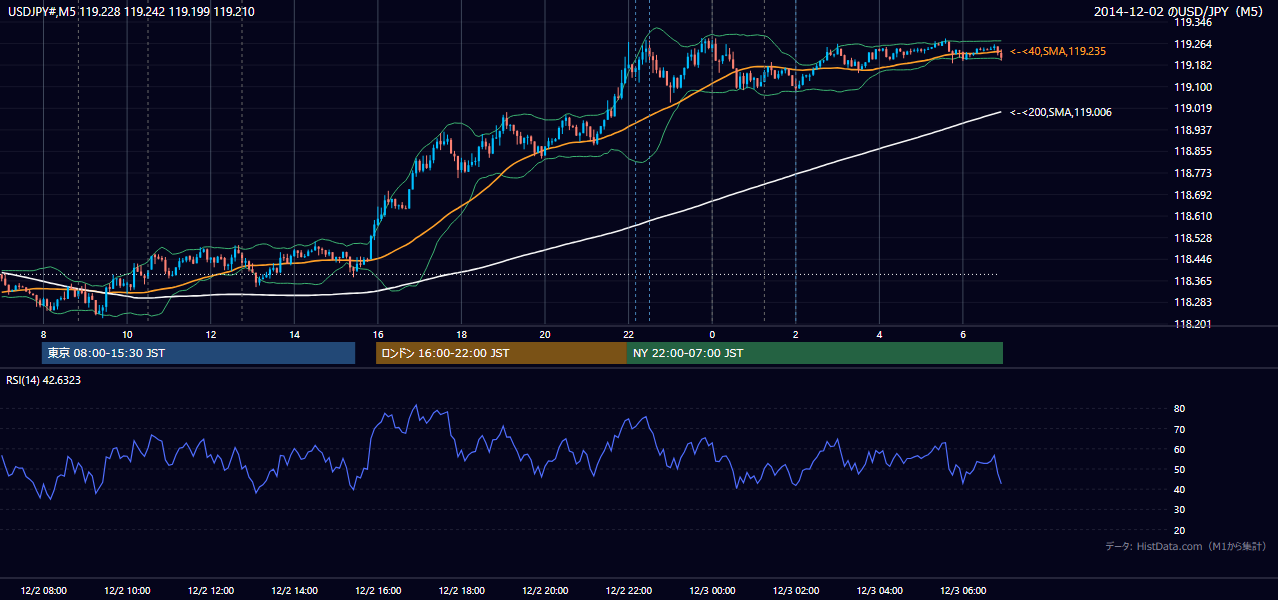Click the 12/2 14:00 date label
The width and height of the screenshot is (1278, 600).
tap(294, 590)
